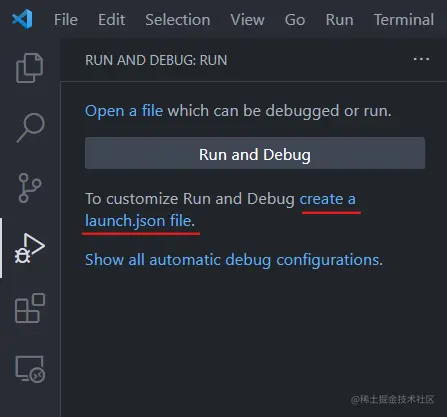Click the Run and Debug button
The image size is (447, 417).
(255, 153)
